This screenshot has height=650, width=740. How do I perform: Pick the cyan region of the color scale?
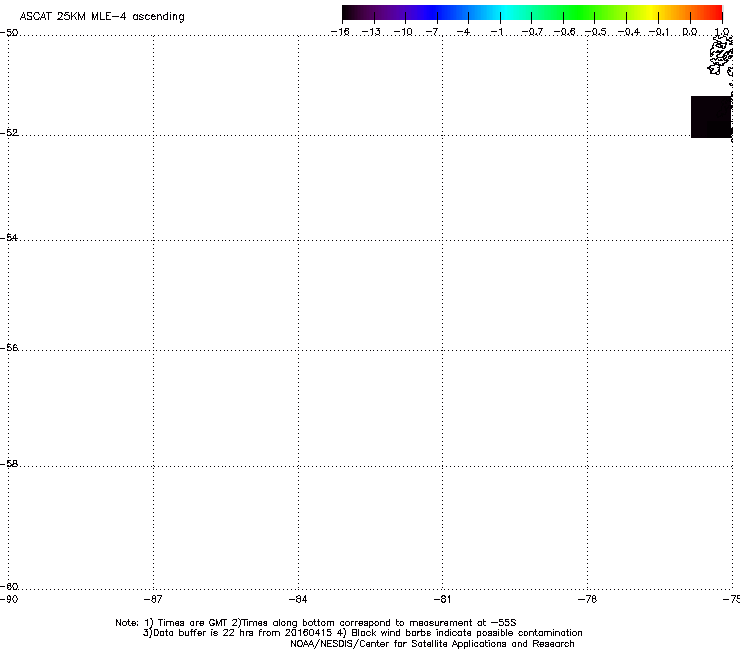click(505, 12)
